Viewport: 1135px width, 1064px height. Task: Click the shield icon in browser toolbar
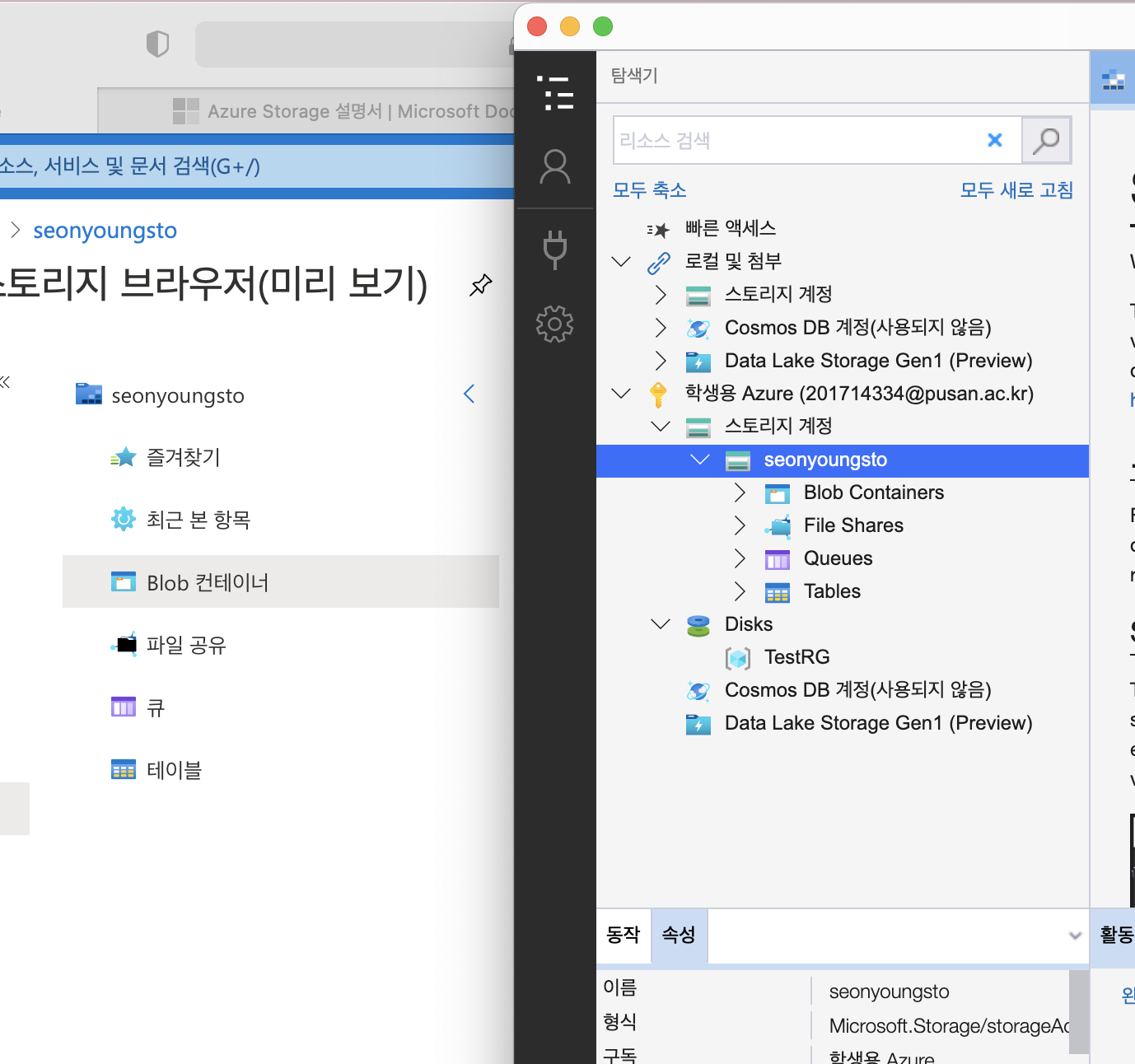click(157, 44)
